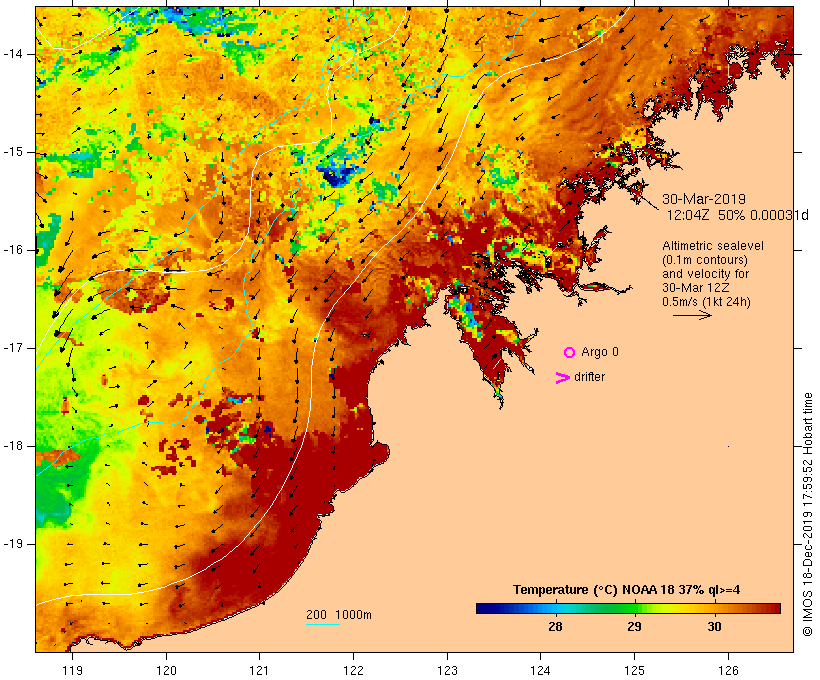This screenshot has width=820, height=680.
Task: Click the '119' longitude axis label
Action: pos(72,670)
